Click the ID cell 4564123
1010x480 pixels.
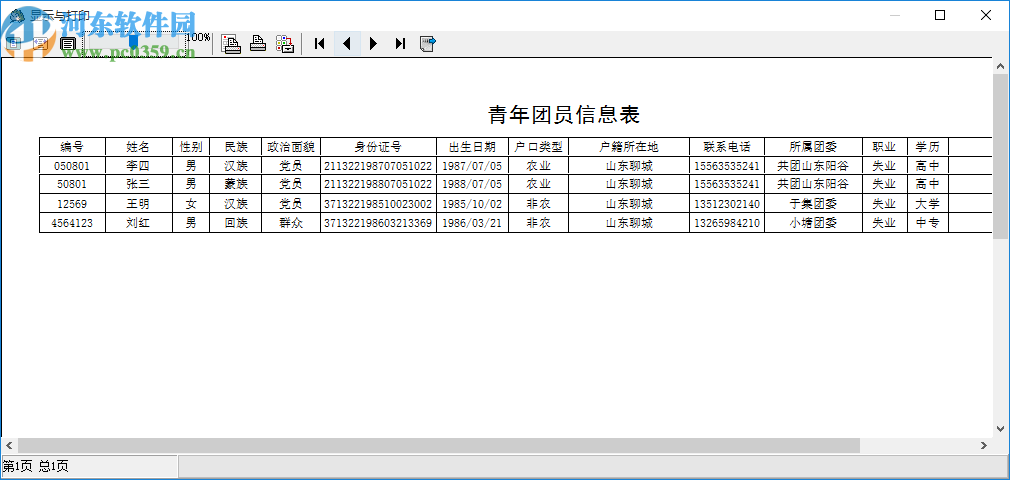tap(72, 224)
